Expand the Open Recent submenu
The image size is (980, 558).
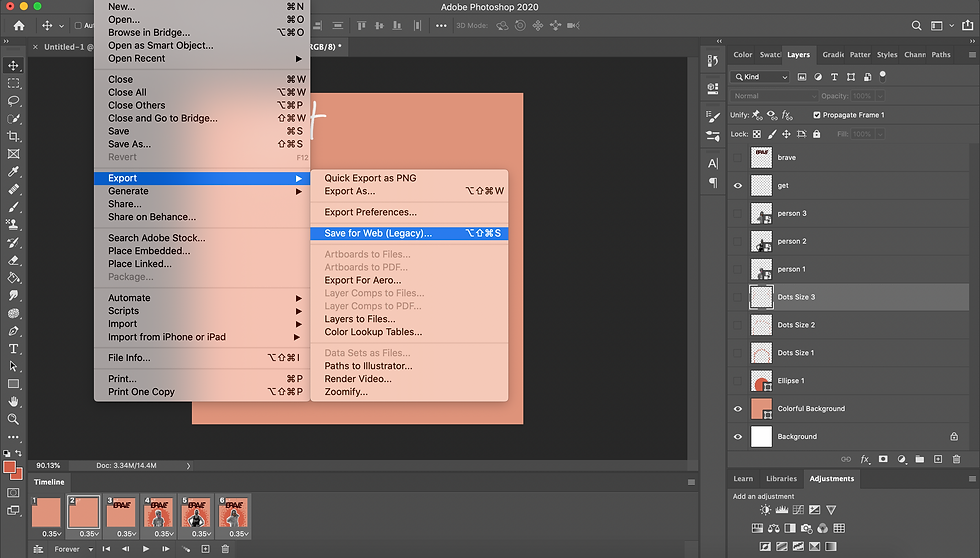point(202,59)
